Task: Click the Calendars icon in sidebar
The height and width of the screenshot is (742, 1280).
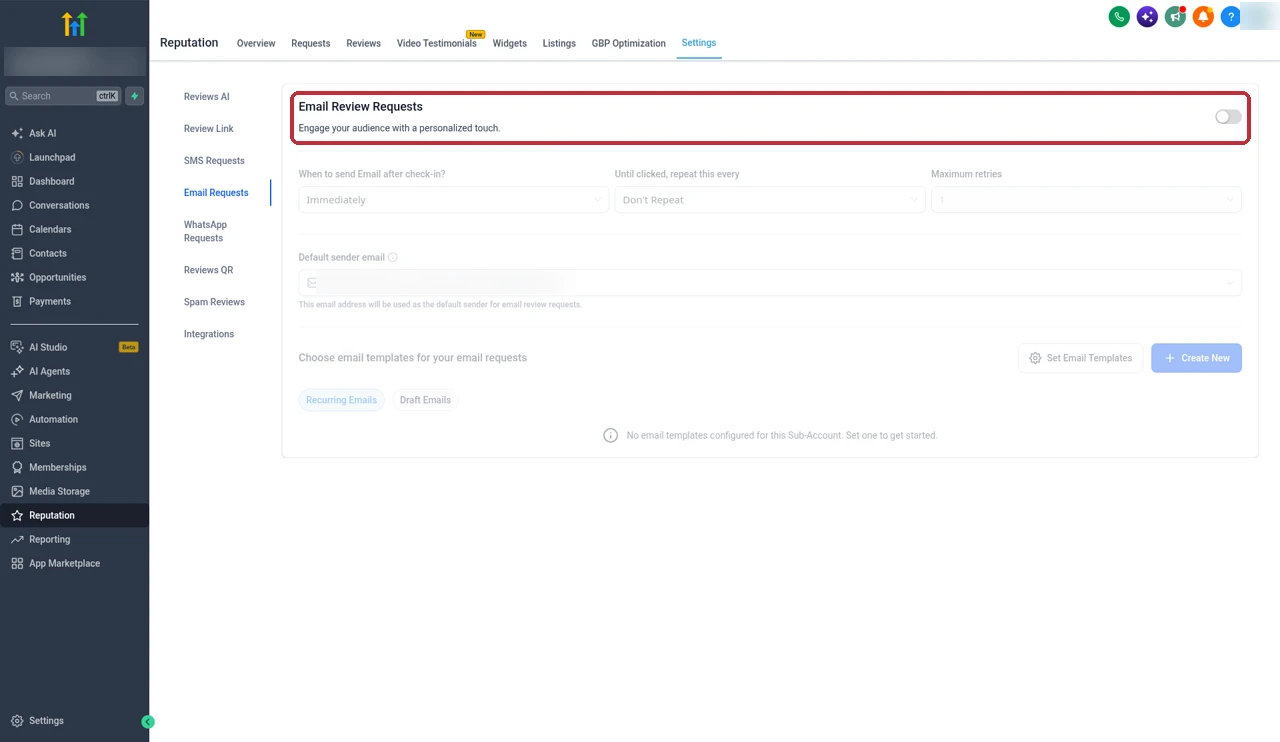Action: (x=17, y=229)
